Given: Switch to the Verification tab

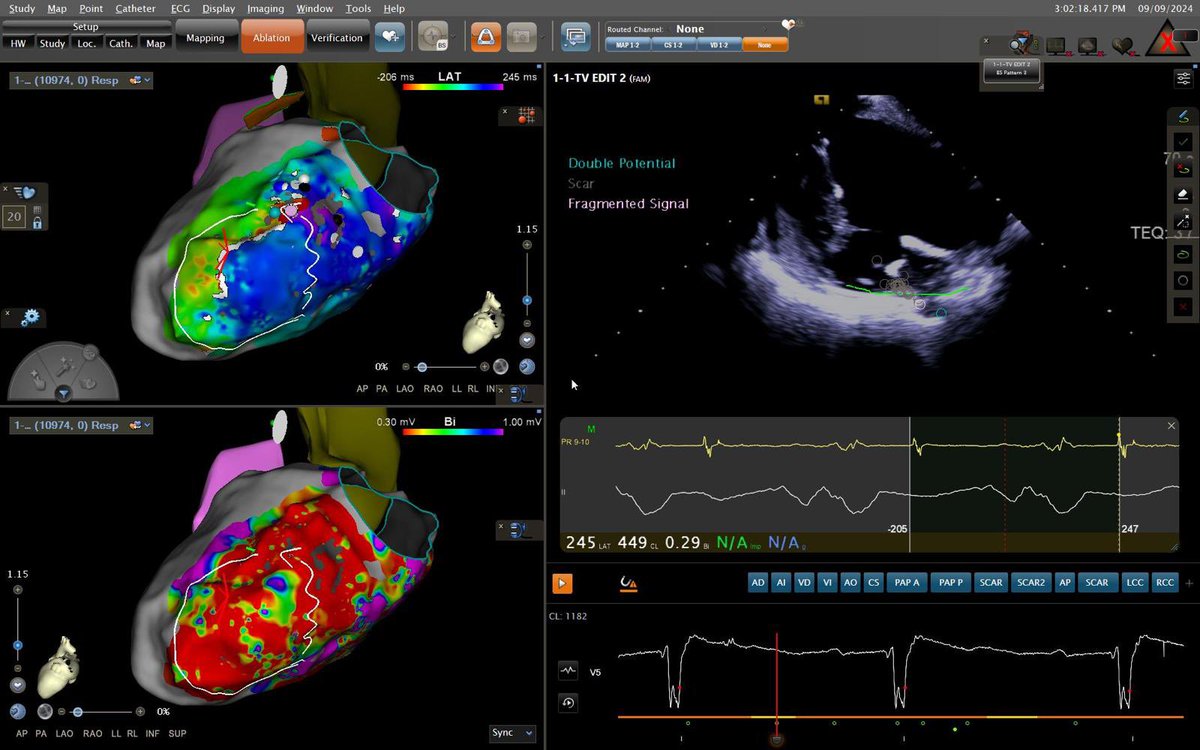Looking at the screenshot, I should [x=337, y=38].
